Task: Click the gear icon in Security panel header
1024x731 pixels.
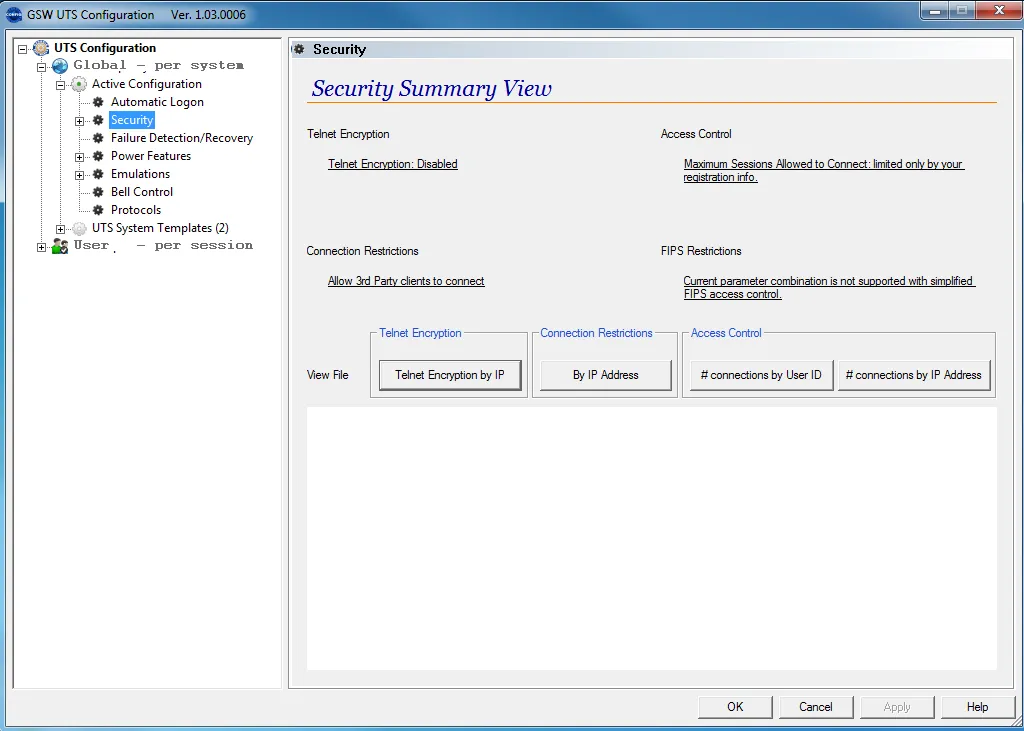Action: [299, 49]
